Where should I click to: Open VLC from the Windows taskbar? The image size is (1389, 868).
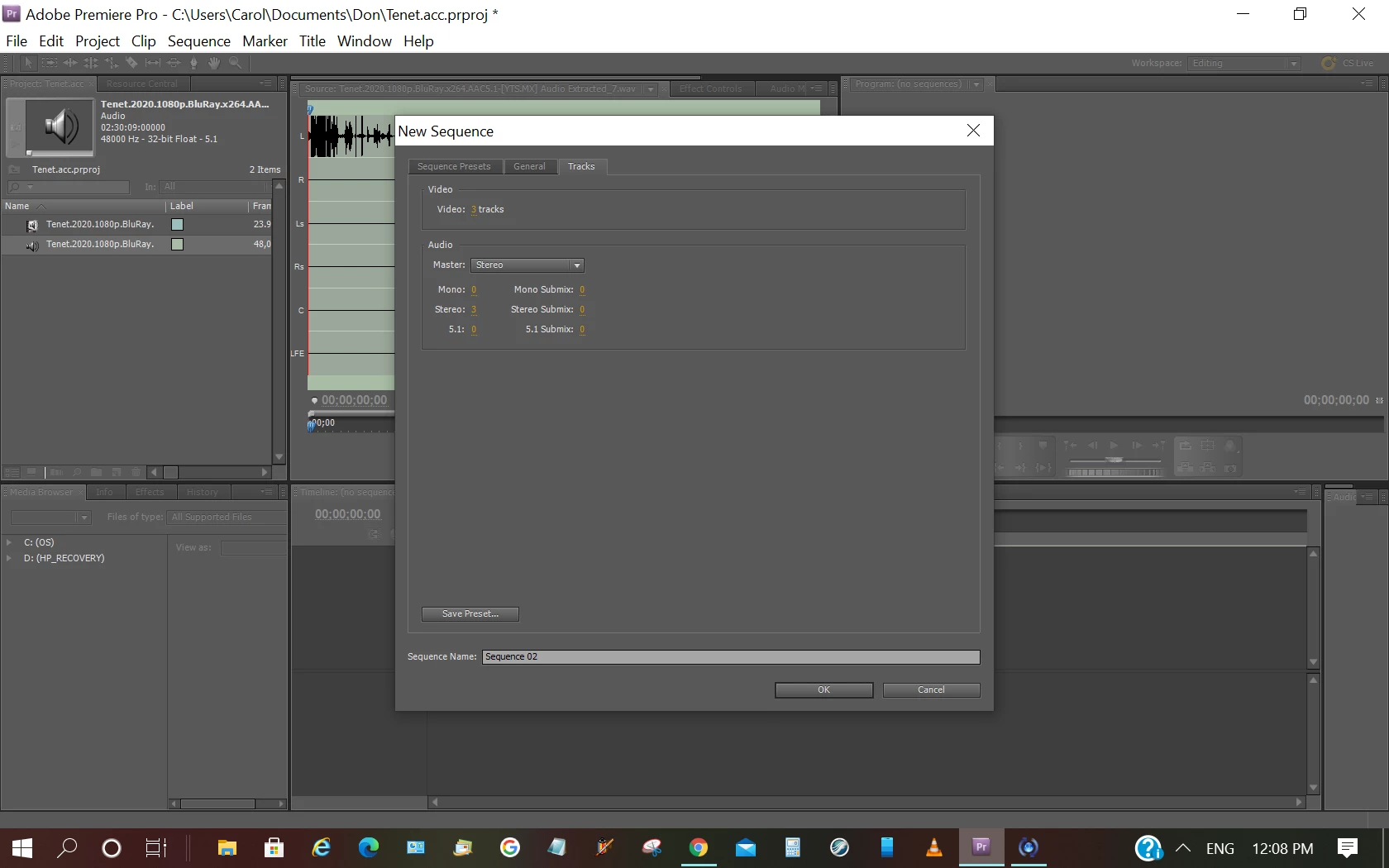934,847
